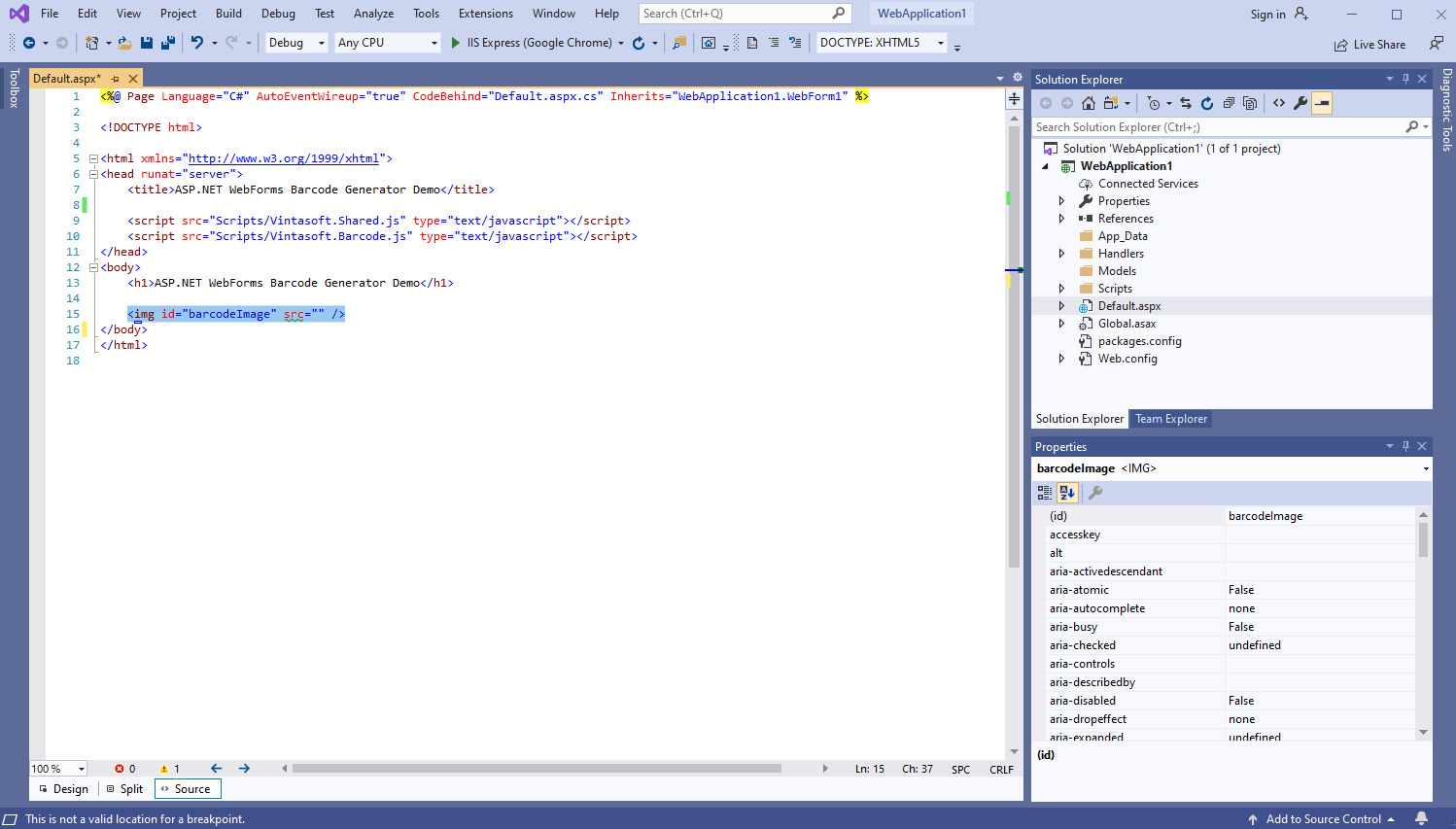
Task: Refresh Solution Explorer with the refresh icon
Action: pyautogui.click(x=1207, y=103)
